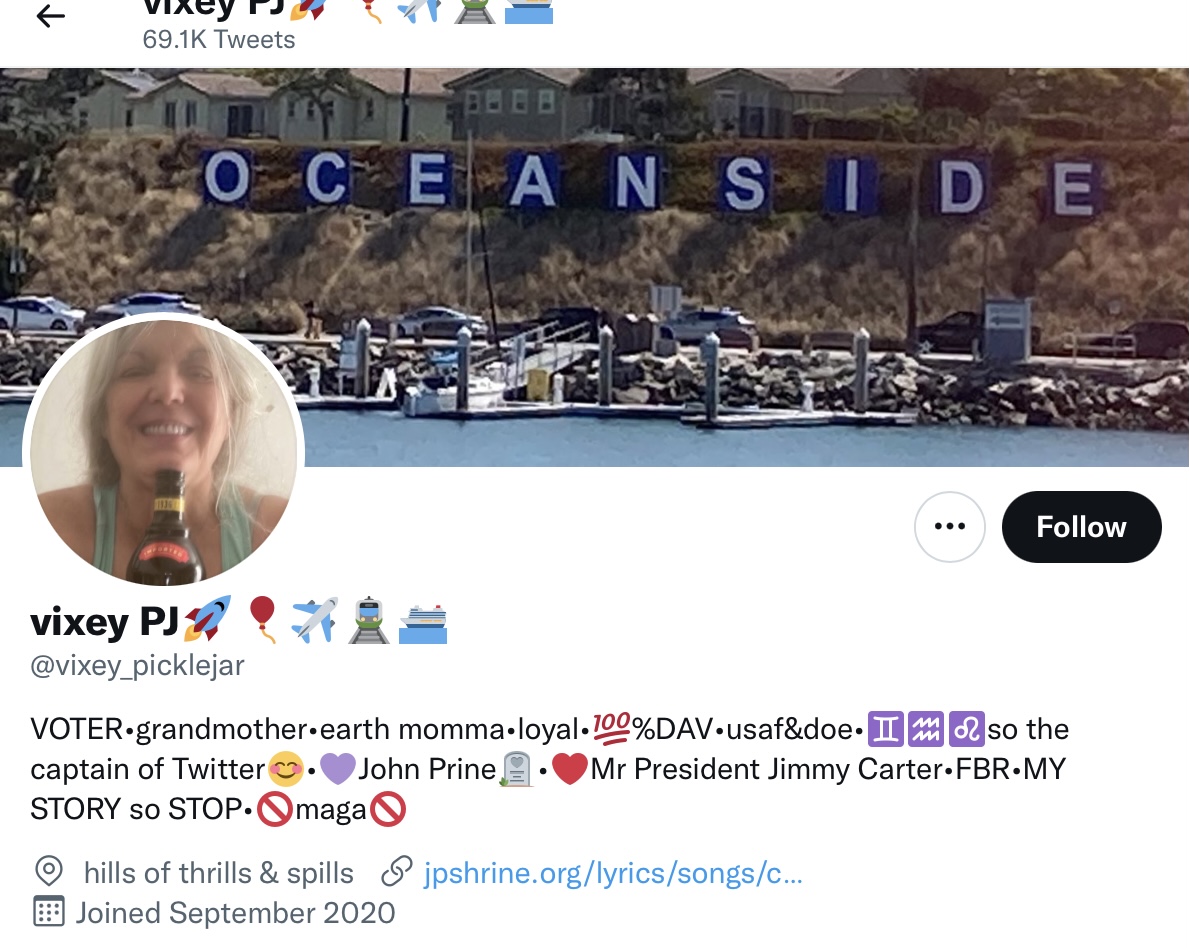Click the calendar icon next to Joined date
Image resolution: width=1189 pixels, height=948 pixels.
click(49, 912)
